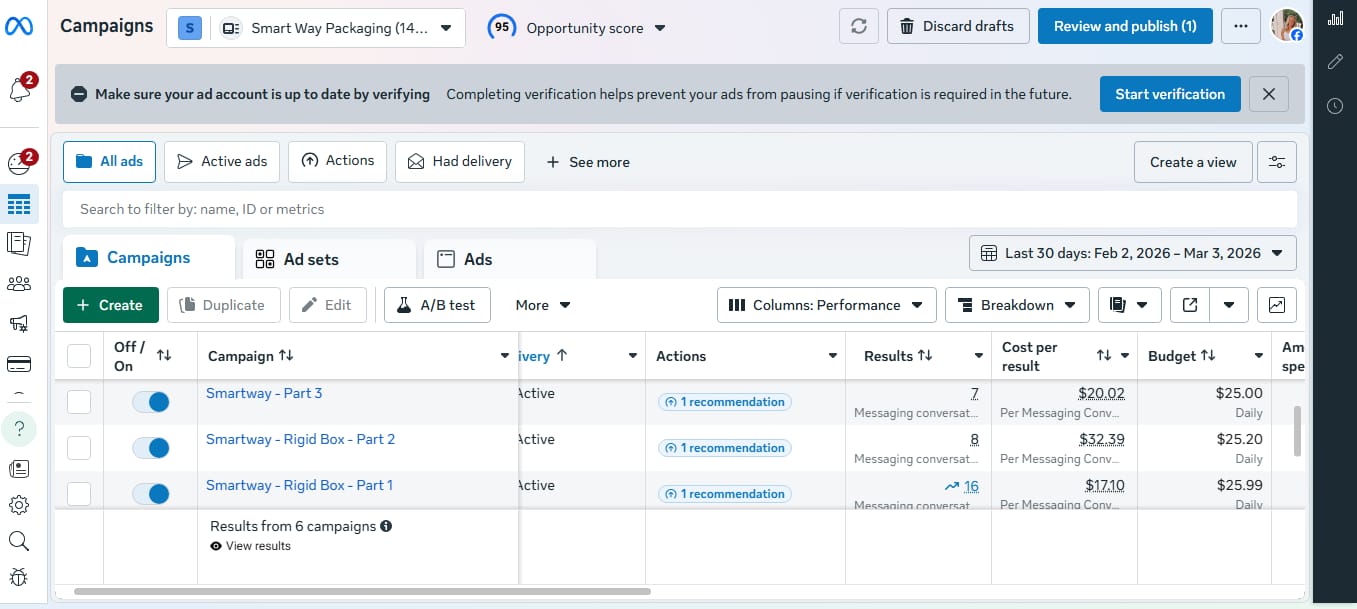Click the Search magnifier in sidebar
The height and width of the screenshot is (609, 1357).
tap(19, 541)
